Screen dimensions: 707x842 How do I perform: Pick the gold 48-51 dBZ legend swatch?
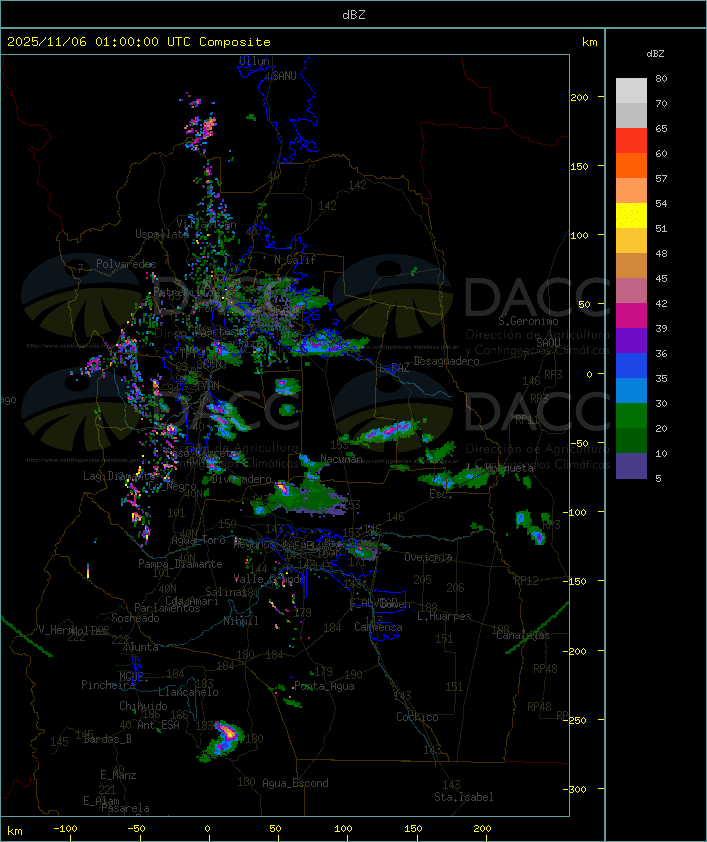pos(631,241)
